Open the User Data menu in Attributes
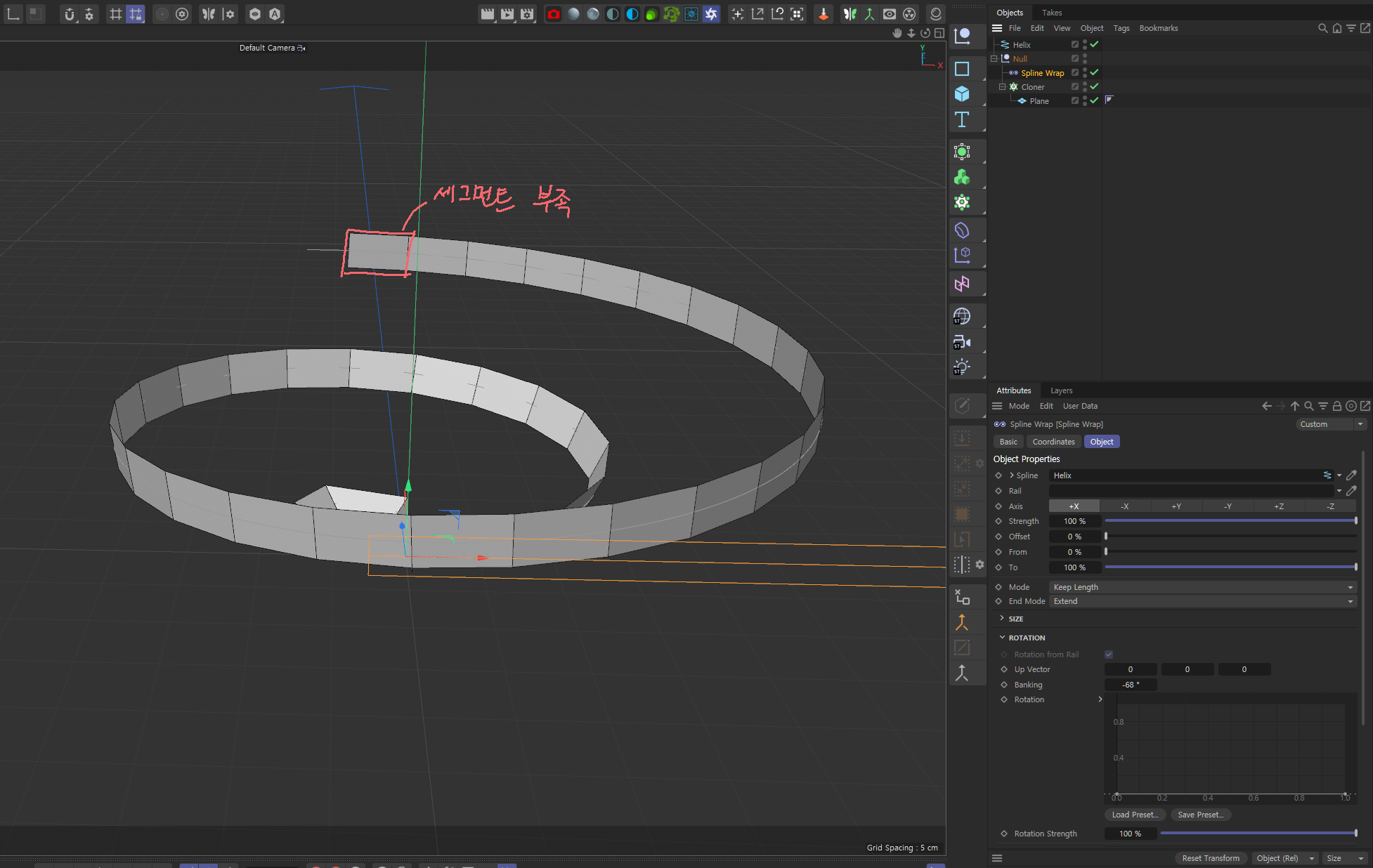Viewport: 1373px width, 868px height. 1080,406
